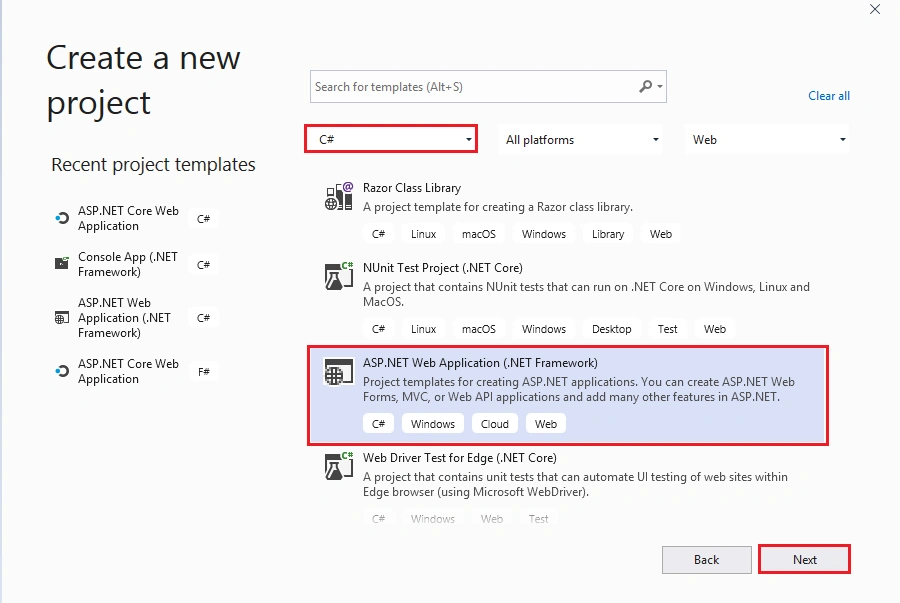Click the Clear all link
The image size is (900, 603).
tap(829, 96)
